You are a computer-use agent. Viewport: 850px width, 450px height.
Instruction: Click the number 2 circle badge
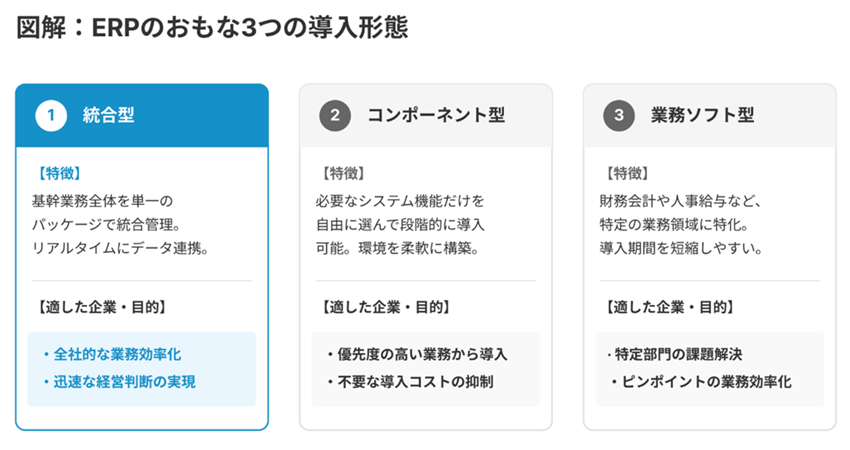point(335,115)
